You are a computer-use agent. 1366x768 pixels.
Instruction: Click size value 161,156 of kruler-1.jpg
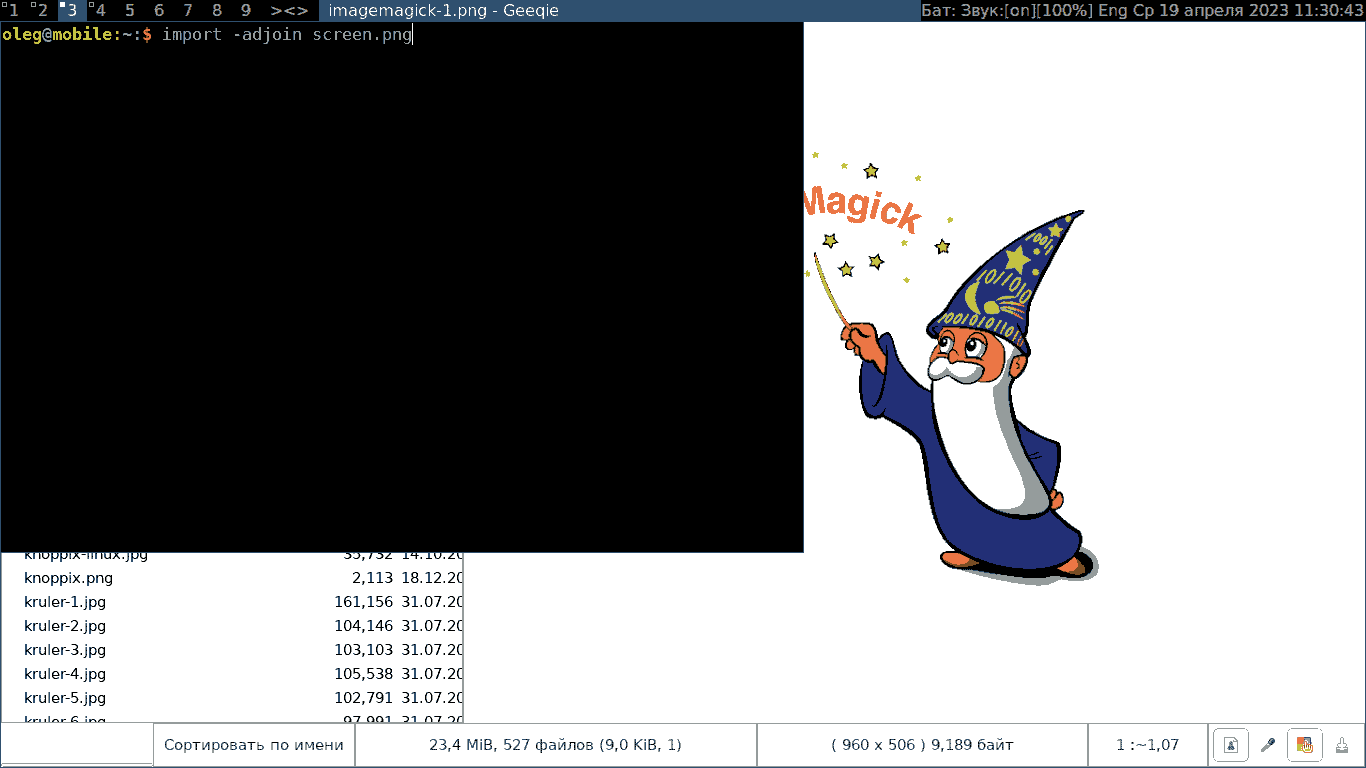coord(363,602)
